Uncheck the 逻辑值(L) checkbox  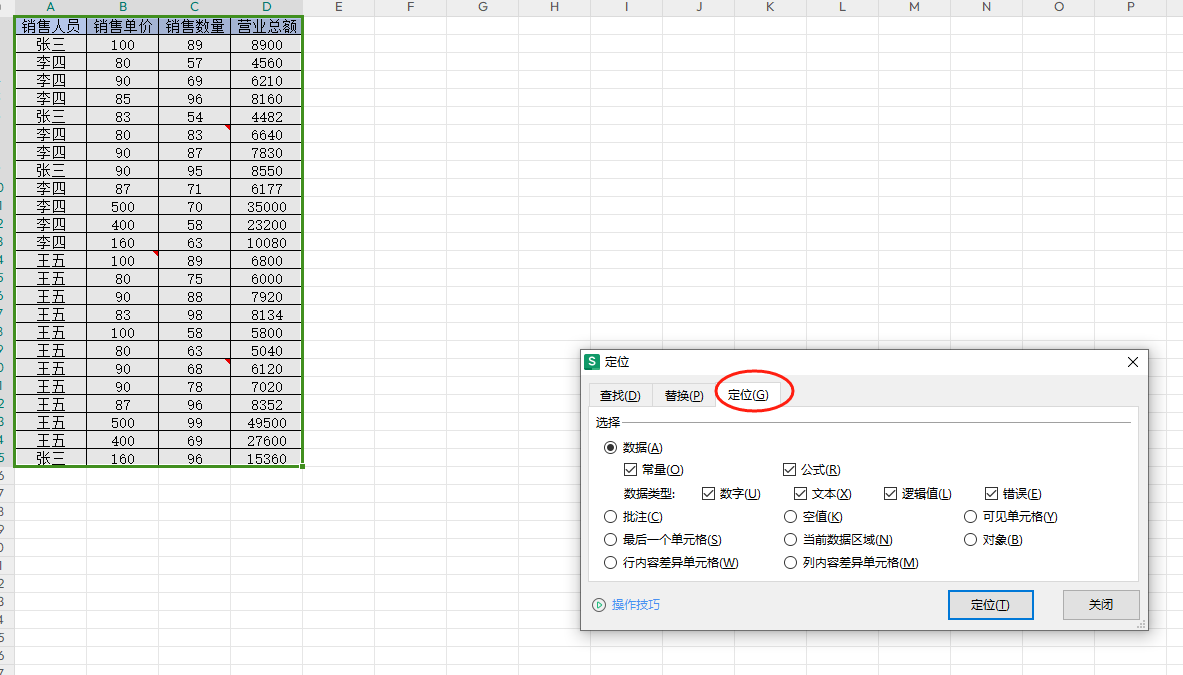890,493
